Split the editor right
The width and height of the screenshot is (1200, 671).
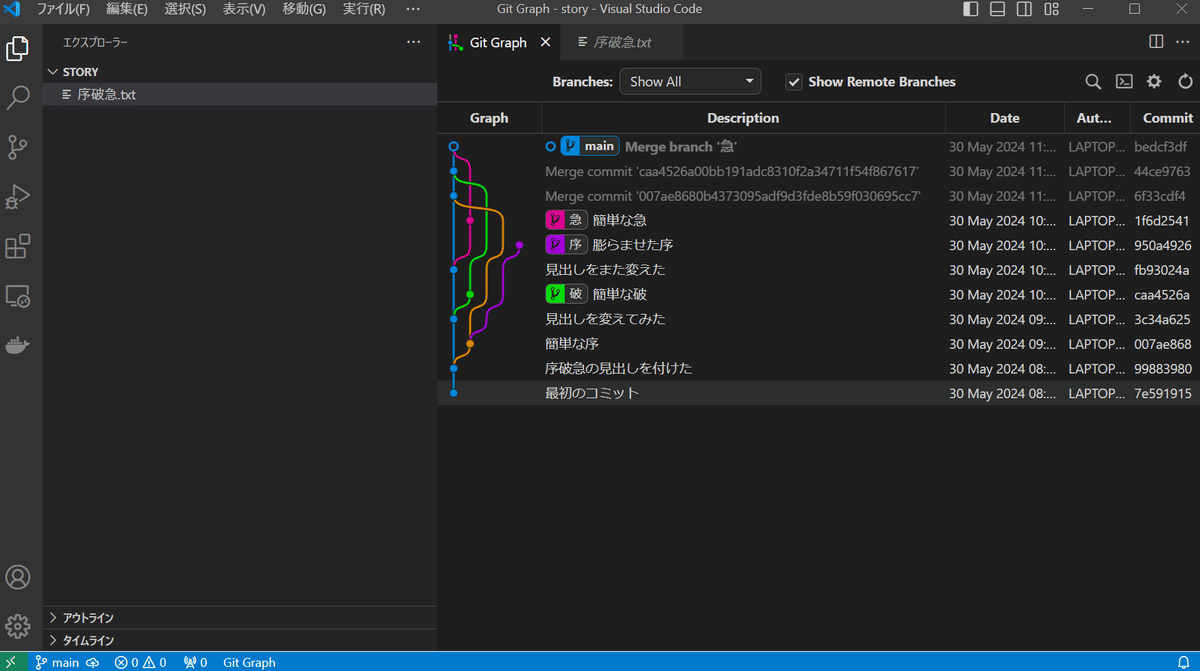pyautogui.click(x=1156, y=42)
